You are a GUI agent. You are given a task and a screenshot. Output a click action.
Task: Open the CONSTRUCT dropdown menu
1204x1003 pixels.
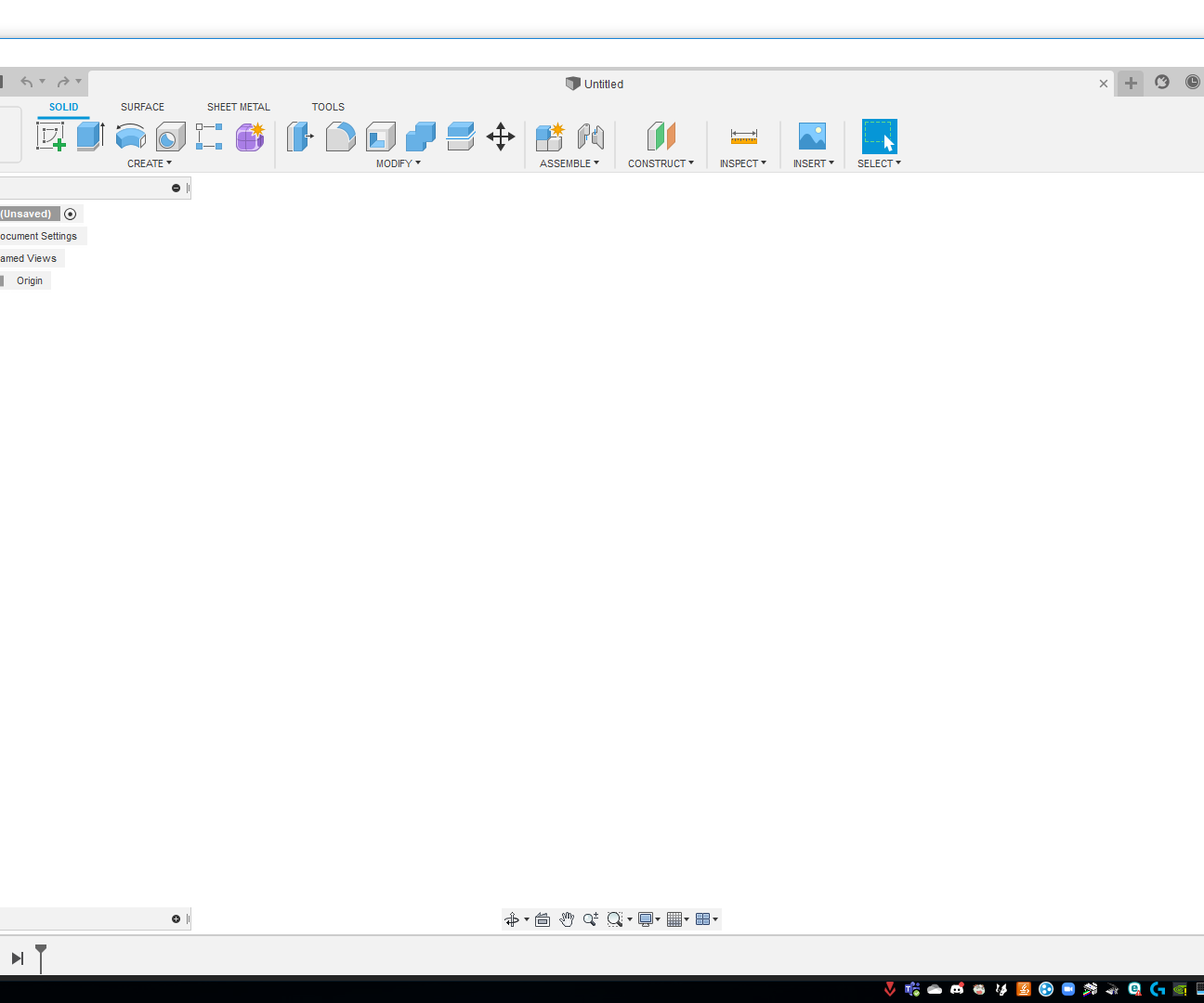[x=661, y=163]
